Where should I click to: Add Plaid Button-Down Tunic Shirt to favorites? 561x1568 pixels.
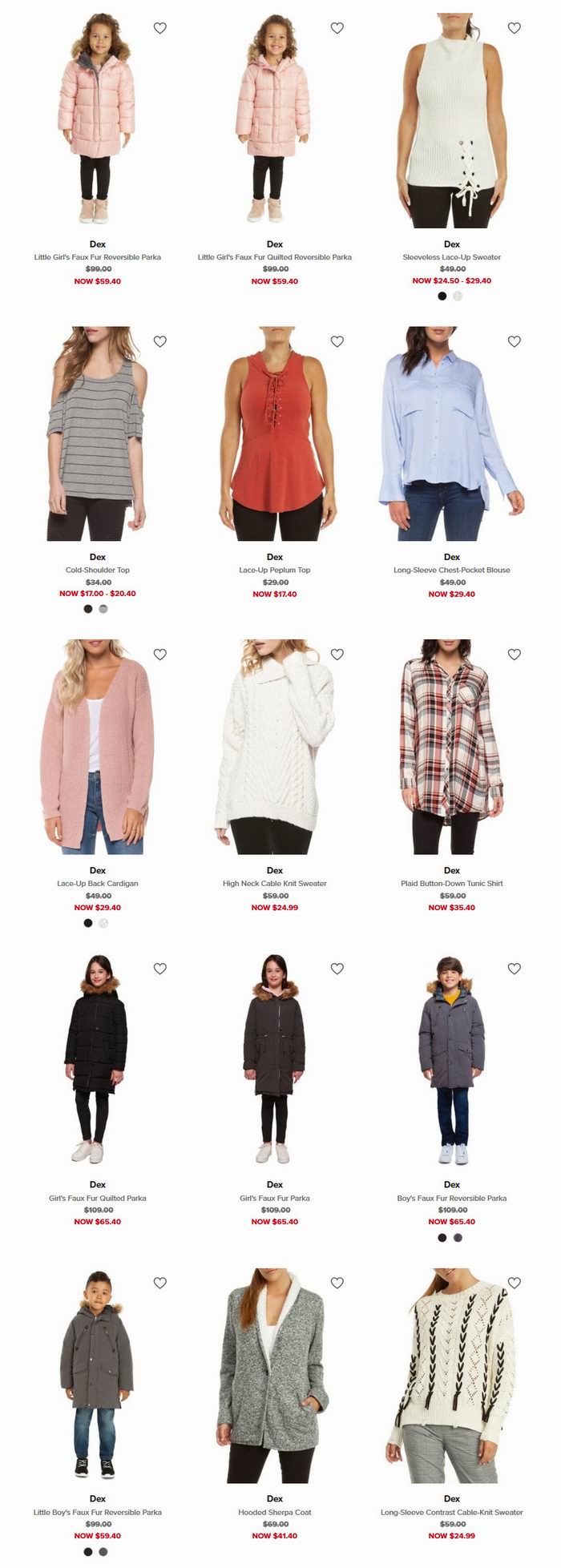515,655
